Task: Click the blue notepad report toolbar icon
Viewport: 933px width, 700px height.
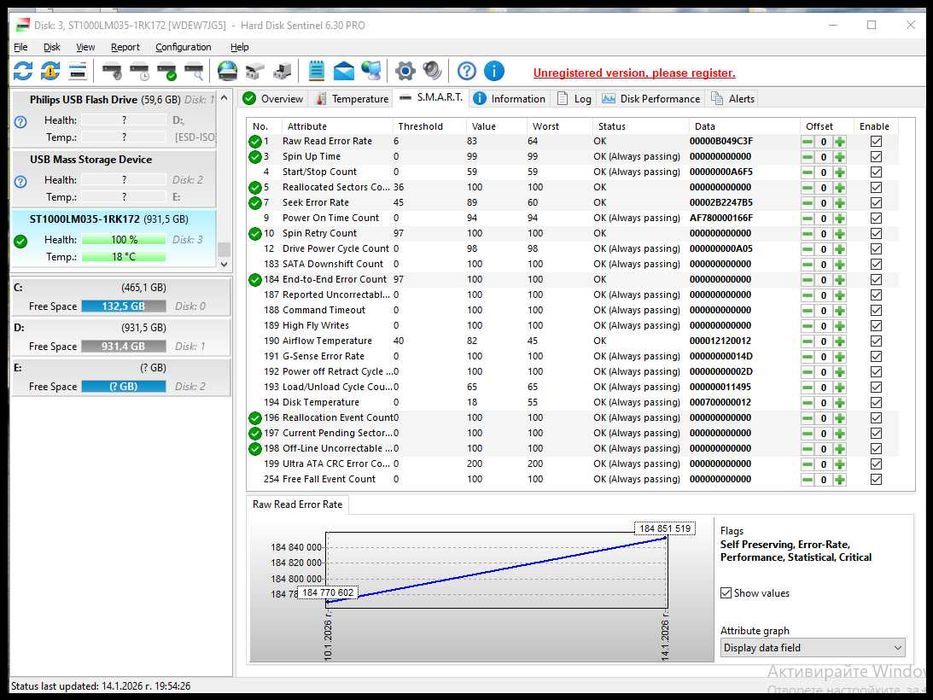Action: [317, 71]
